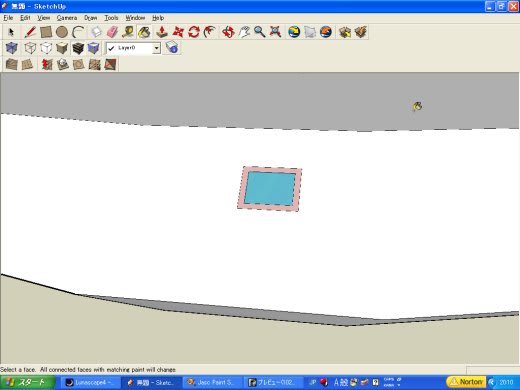The width and height of the screenshot is (520, 390).
Task: Enable Shaded with Textures display mode
Action: tap(78, 48)
